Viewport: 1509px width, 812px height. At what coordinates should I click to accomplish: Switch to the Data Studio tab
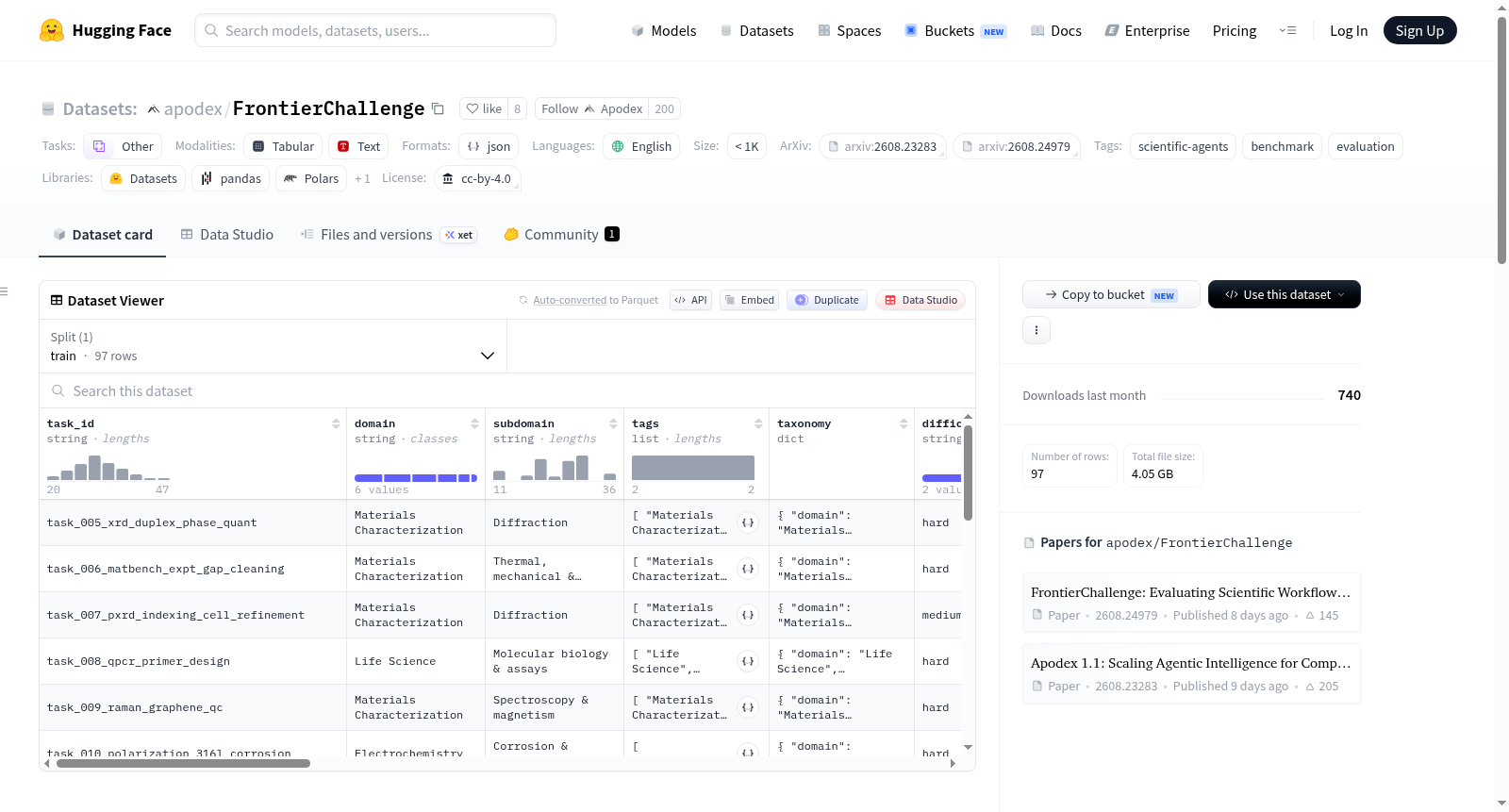(x=226, y=234)
